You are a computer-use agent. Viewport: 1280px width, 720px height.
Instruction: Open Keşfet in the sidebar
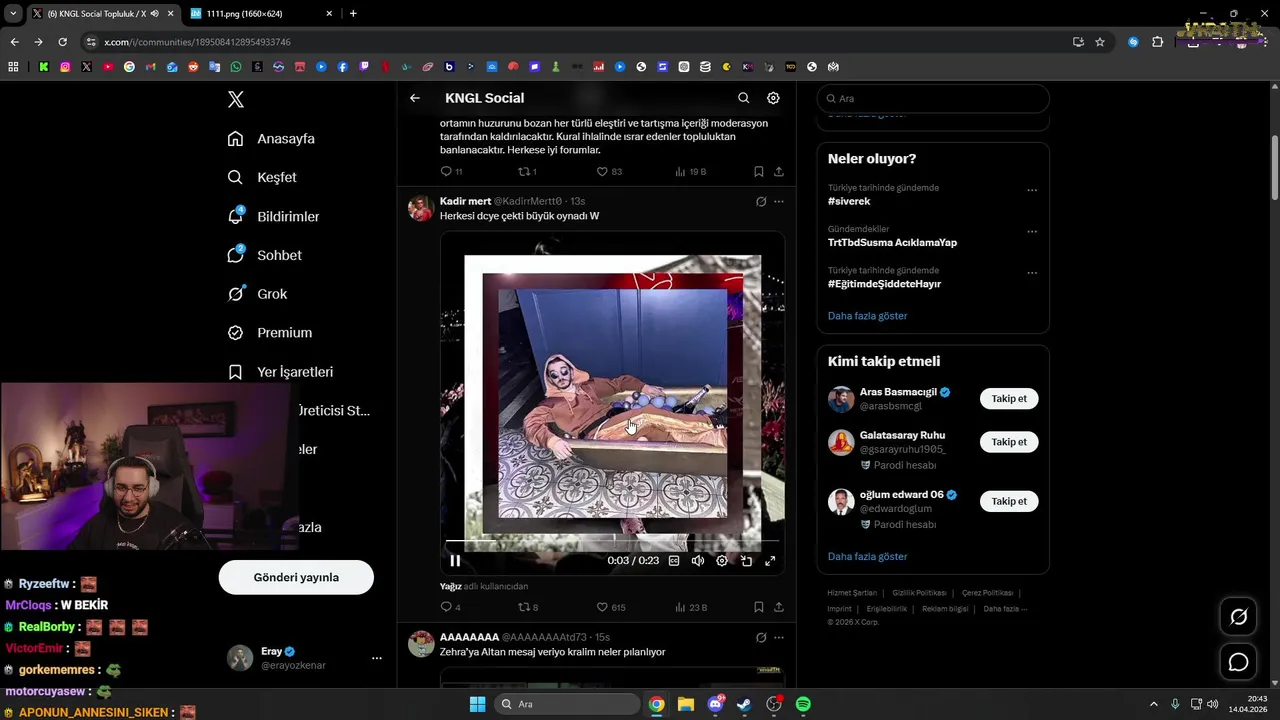tap(262, 177)
